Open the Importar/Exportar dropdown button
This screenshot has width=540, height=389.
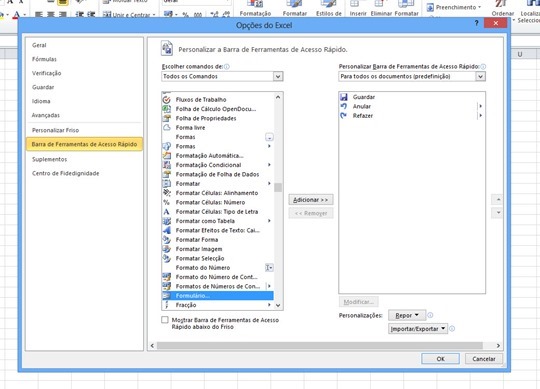(418, 329)
